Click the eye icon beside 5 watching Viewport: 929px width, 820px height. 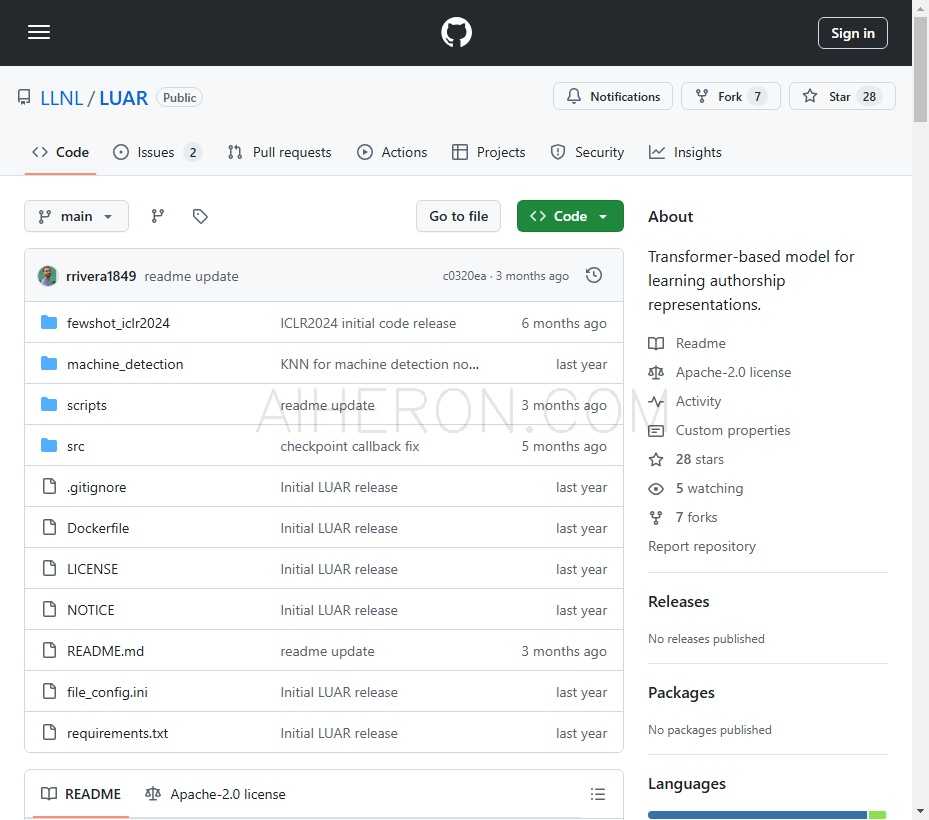click(656, 489)
